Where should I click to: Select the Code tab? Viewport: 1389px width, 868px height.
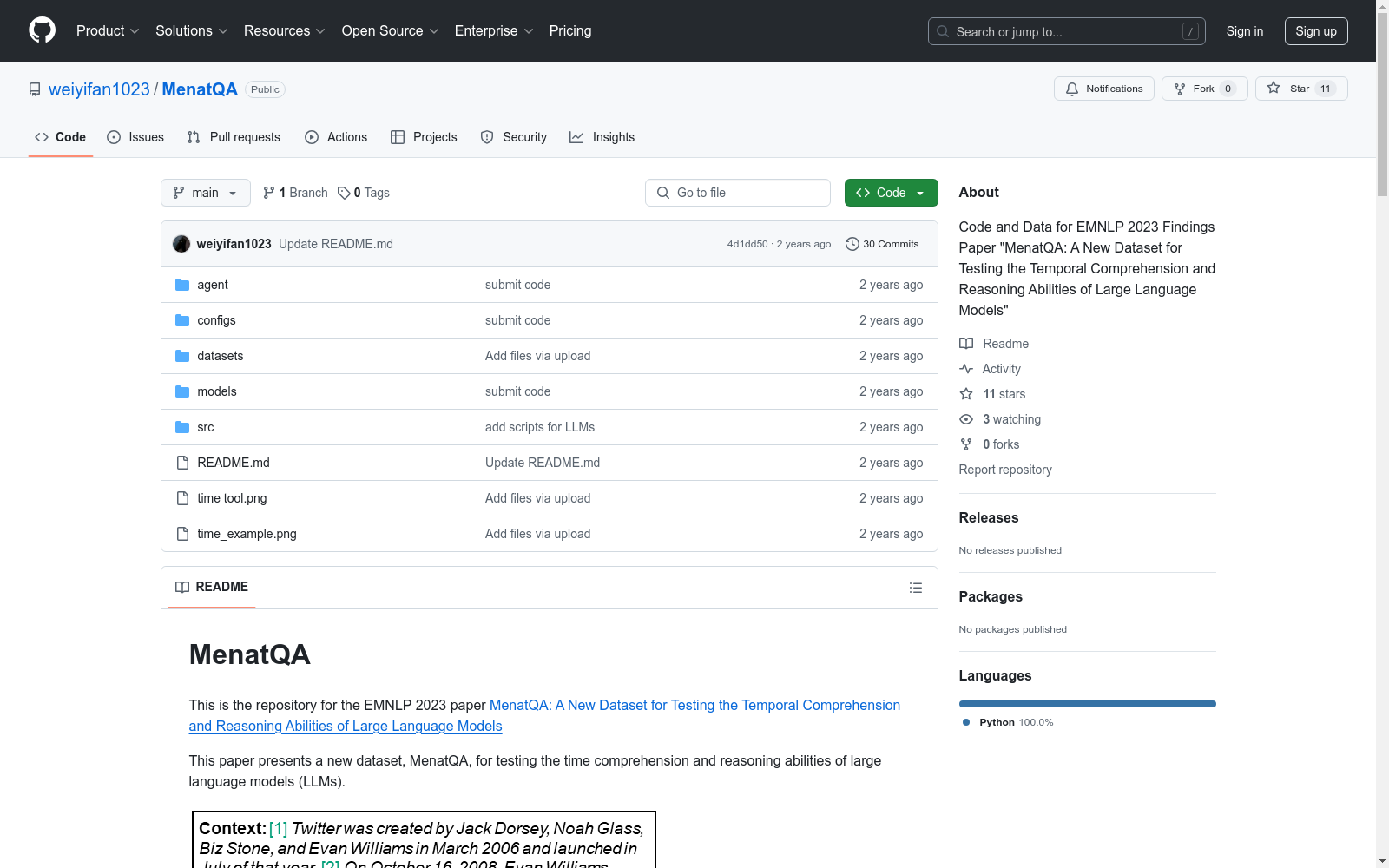click(x=61, y=137)
